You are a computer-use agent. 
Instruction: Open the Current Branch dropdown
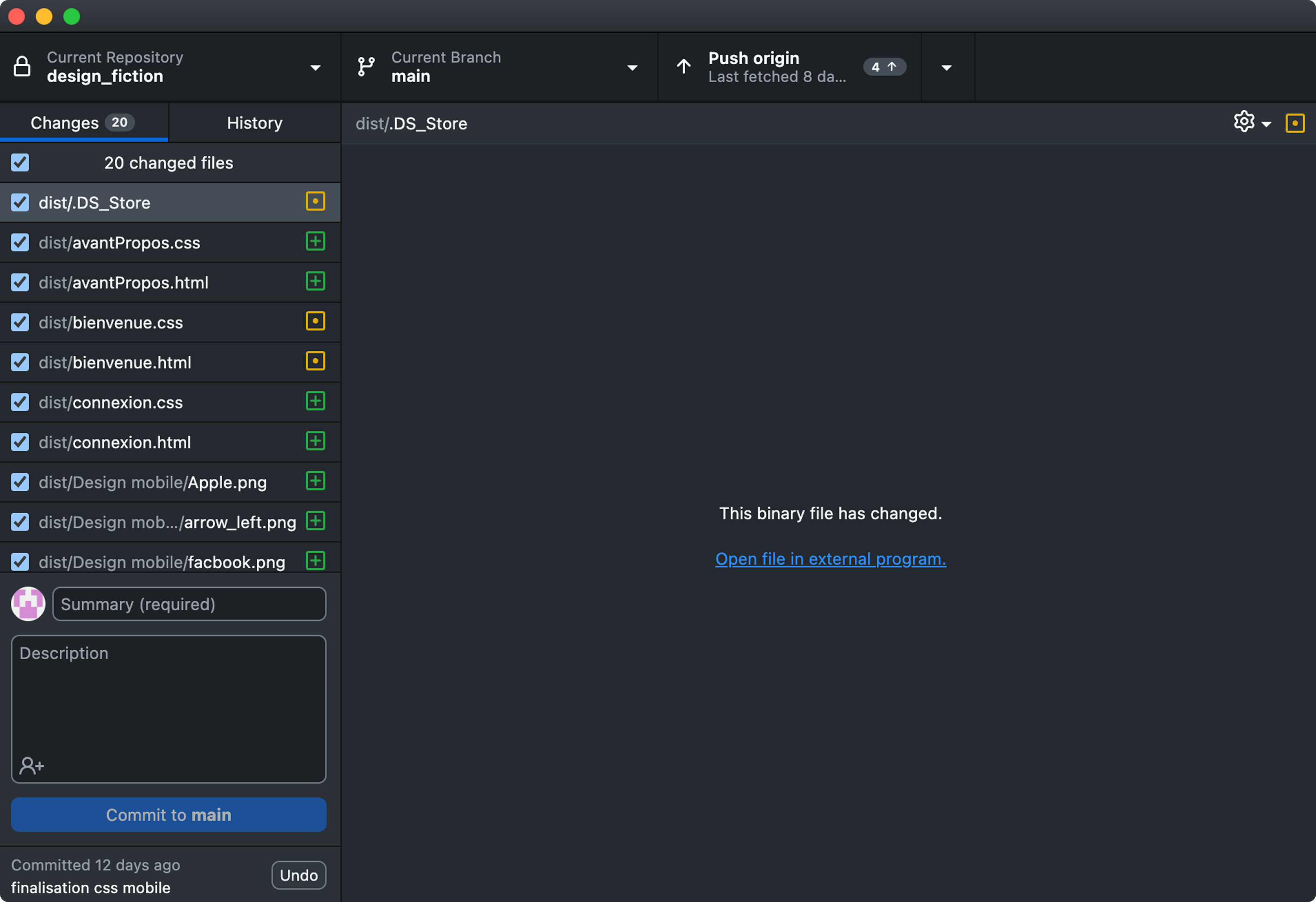click(632, 67)
